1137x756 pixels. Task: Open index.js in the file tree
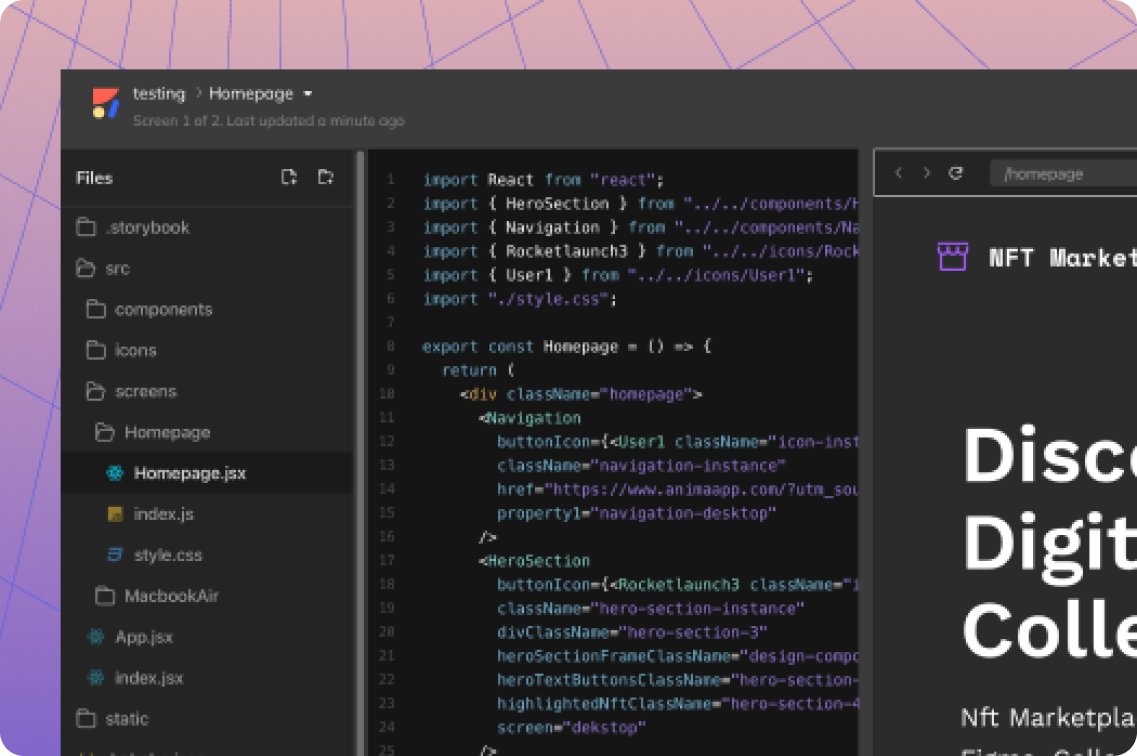click(x=163, y=514)
